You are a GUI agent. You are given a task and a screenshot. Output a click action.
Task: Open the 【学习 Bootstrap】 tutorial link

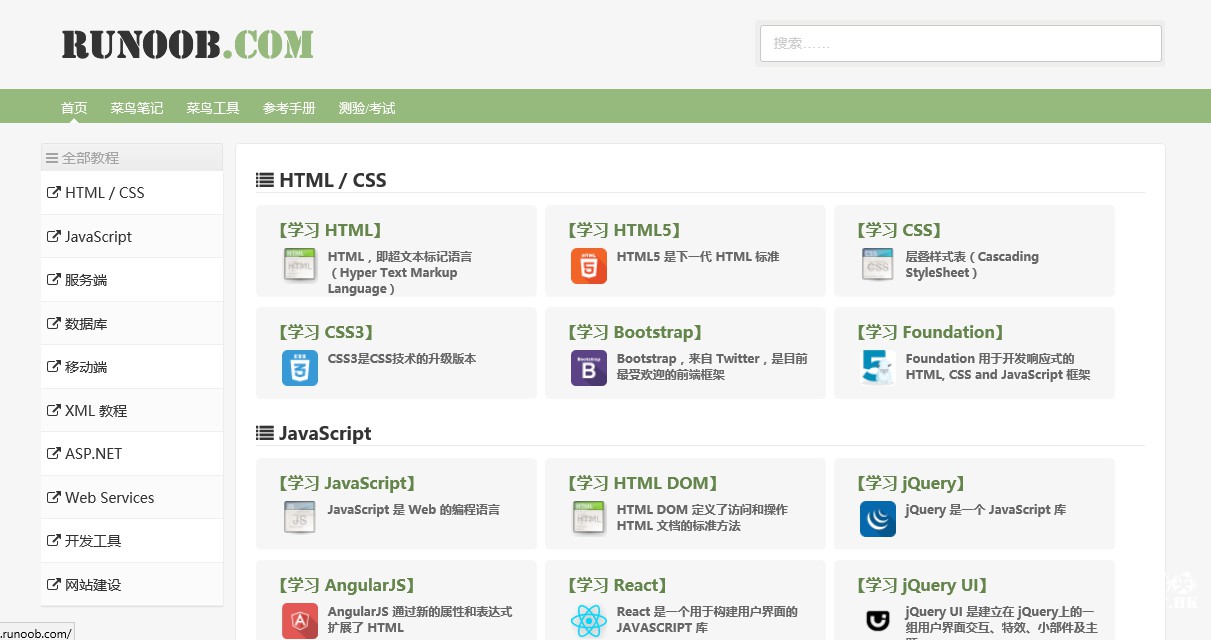[x=634, y=332]
